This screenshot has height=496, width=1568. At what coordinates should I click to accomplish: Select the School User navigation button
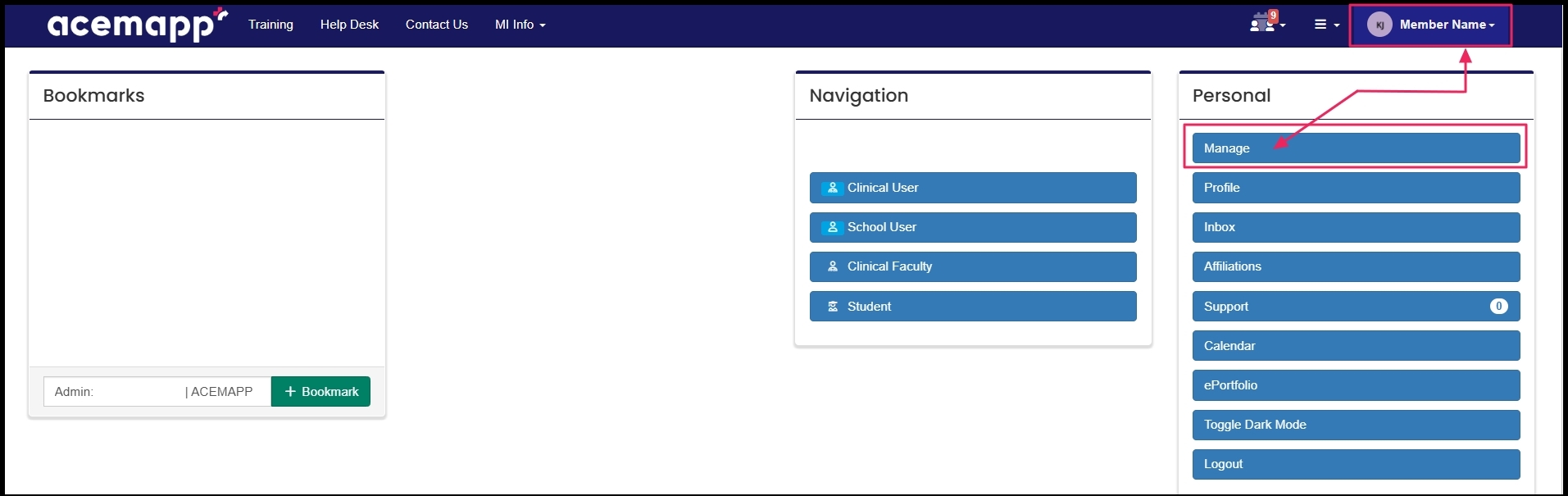click(x=973, y=227)
